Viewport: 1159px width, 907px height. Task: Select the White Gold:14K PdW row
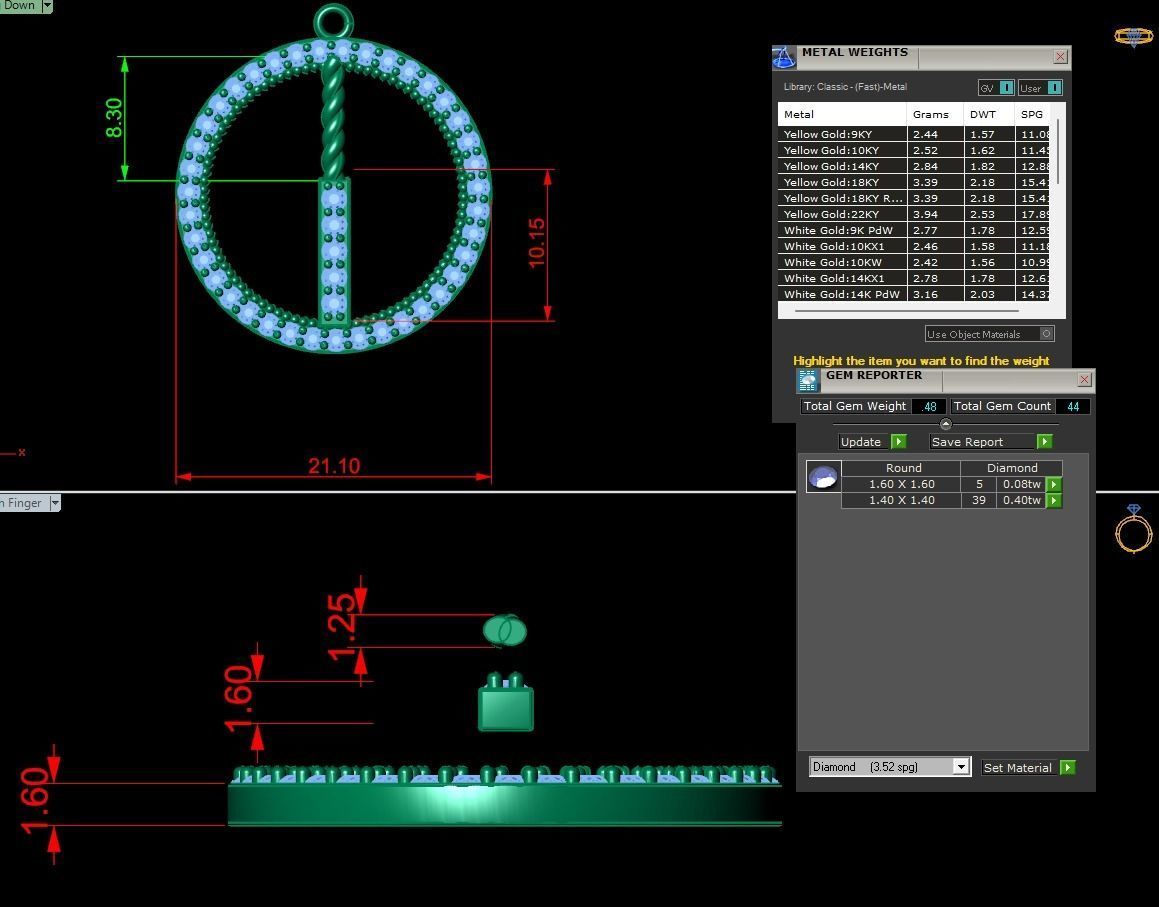914,294
